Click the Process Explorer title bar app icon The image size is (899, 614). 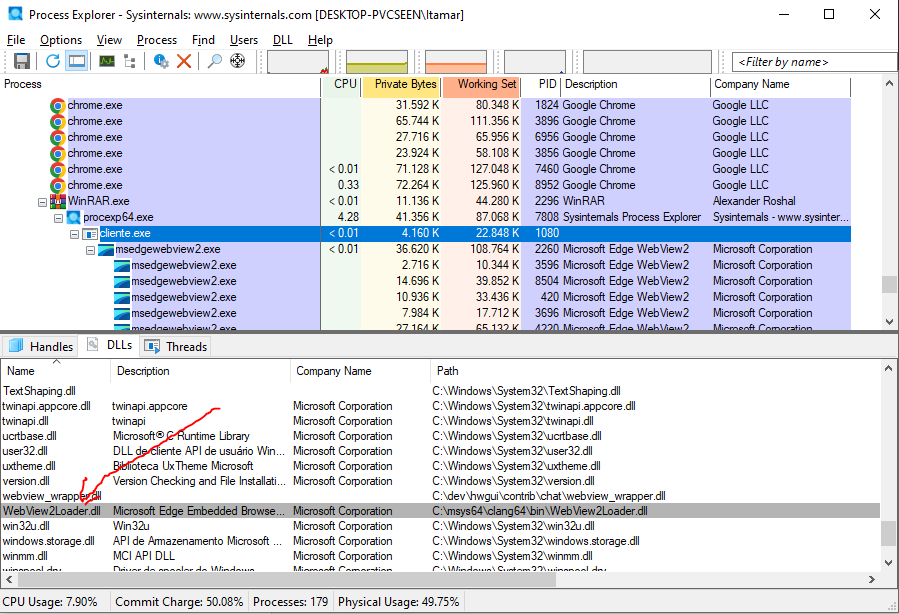(15, 14)
